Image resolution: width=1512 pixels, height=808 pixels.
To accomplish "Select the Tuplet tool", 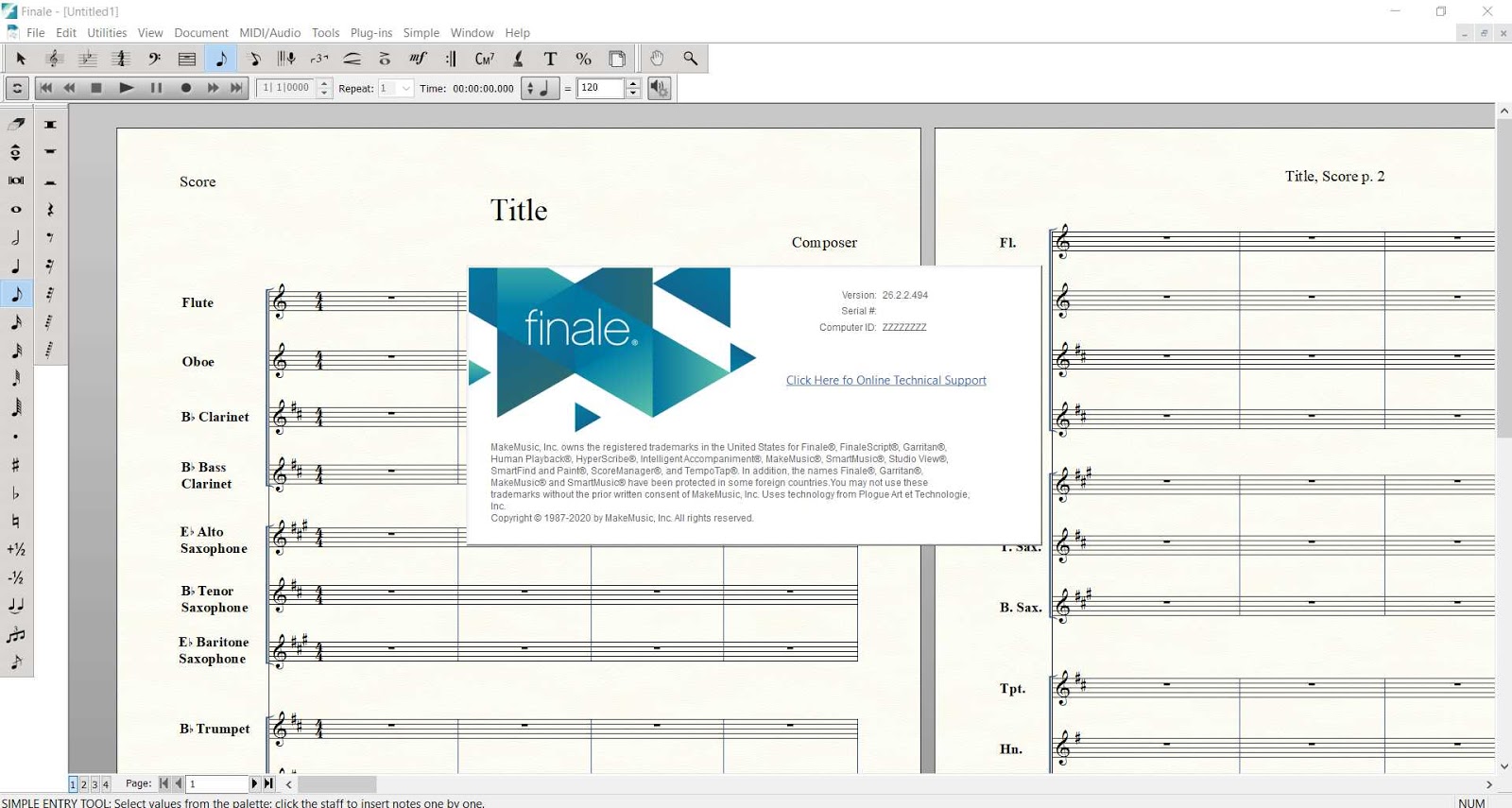I will point(319,59).
